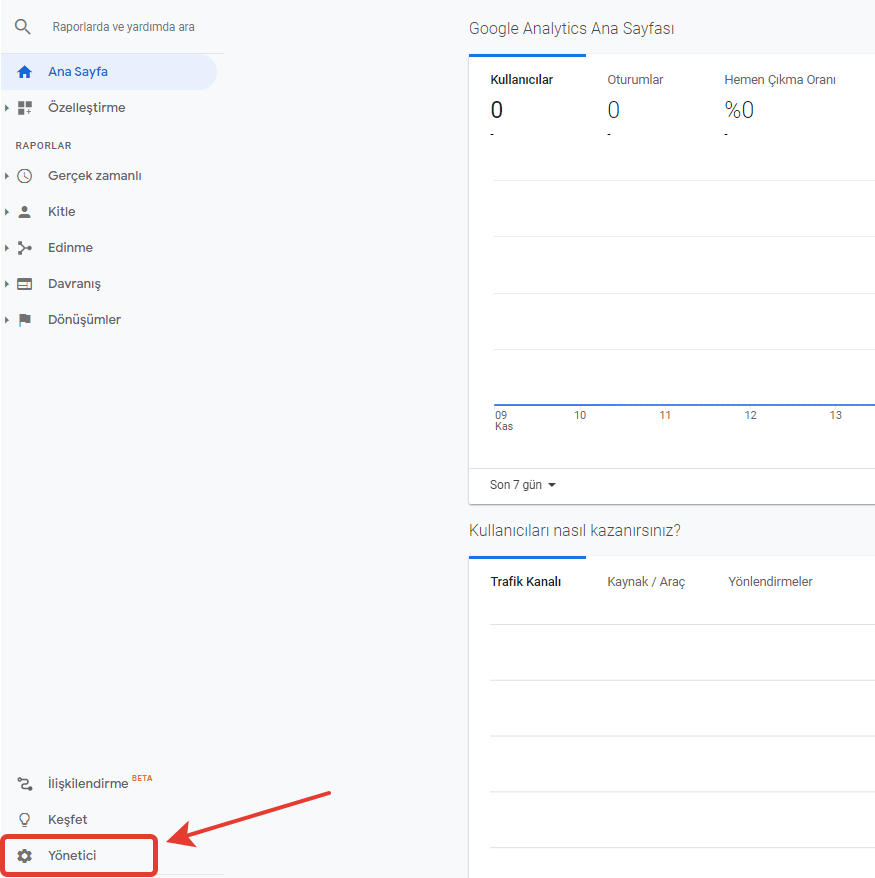Click the Davranış behavior icon

(25, 284)
